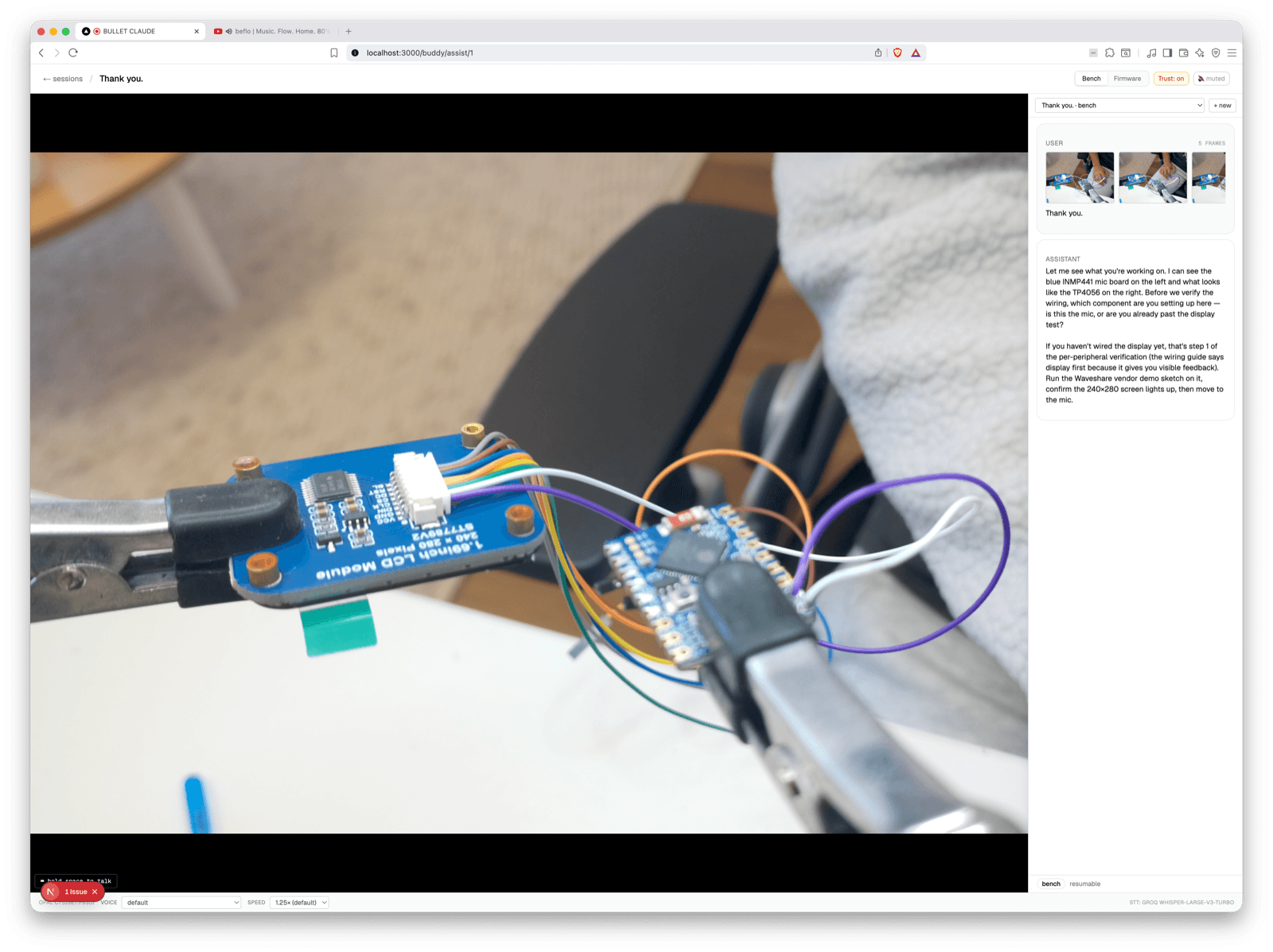The height and width of the screenshot is (952, 1273).
Task: Click the ASSISTANT message header
Action: [1063, 259]
